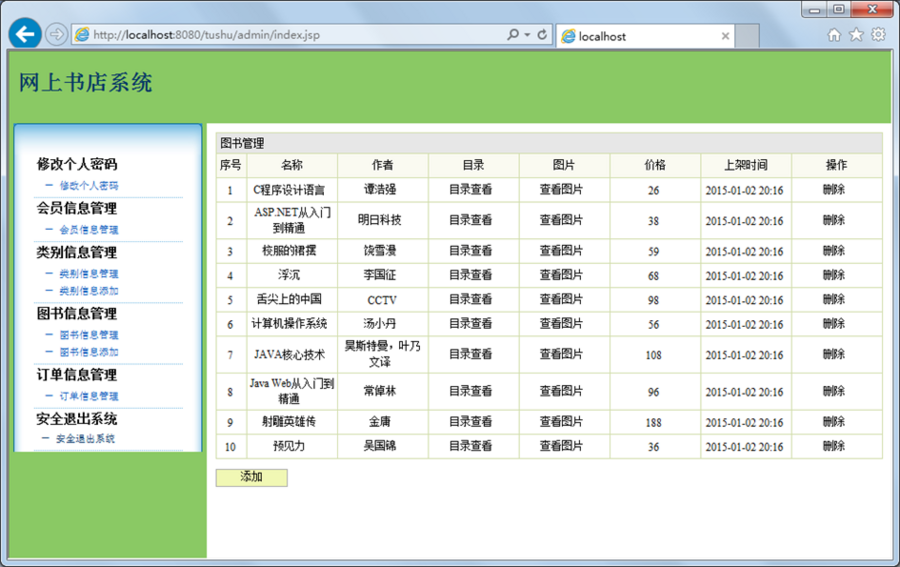This screenshot has width=900, height=567.
Task: Open a new blank tab
Action: (x=747, y=36)
